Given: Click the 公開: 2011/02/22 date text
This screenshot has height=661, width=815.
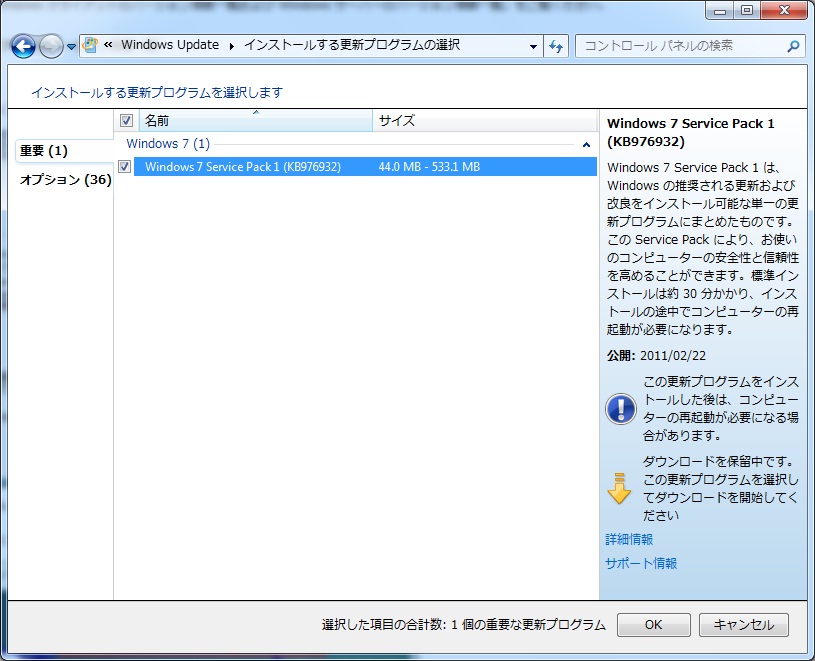Looking at the screenshot, I should [656, 355].
